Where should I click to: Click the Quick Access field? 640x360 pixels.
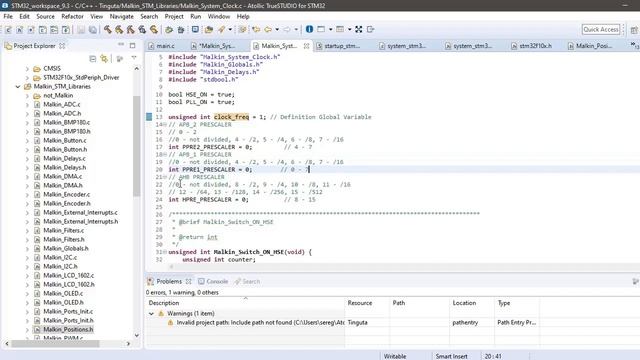point(601,29)
